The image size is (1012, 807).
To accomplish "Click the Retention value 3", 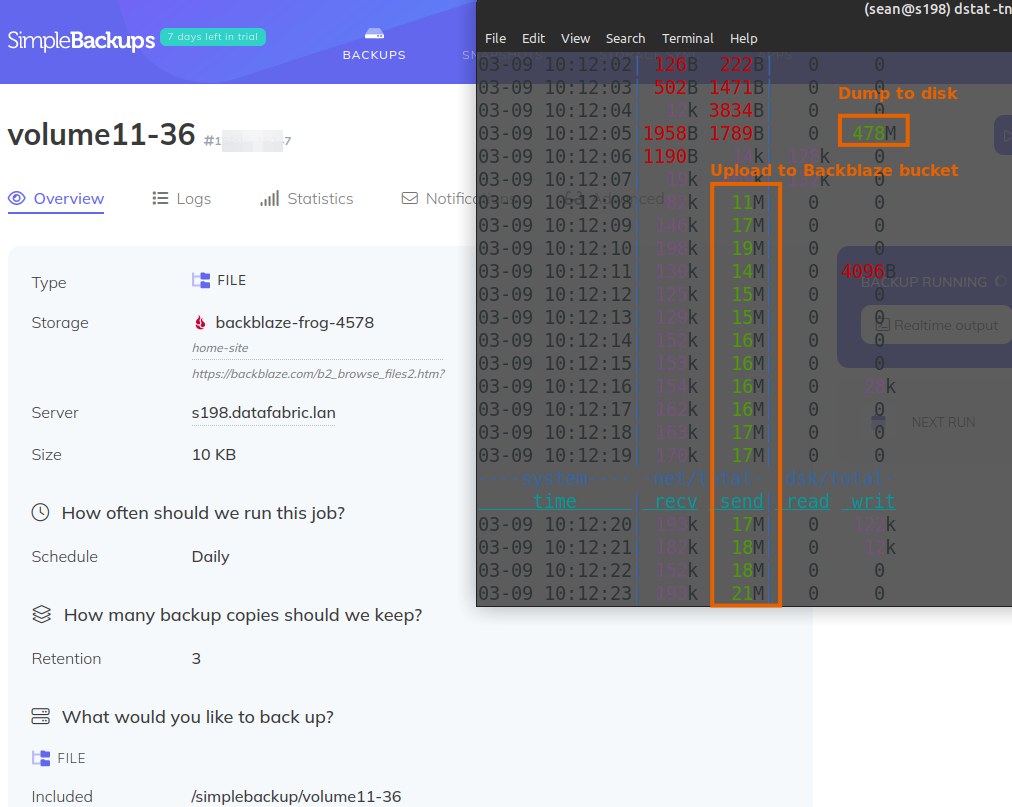I will coord(196,659).
